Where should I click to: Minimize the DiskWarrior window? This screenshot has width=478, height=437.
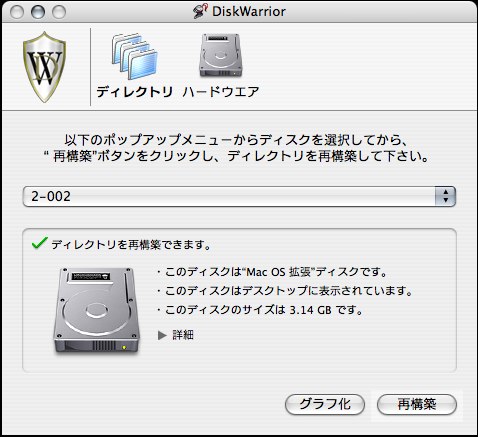tap(38, 12)
